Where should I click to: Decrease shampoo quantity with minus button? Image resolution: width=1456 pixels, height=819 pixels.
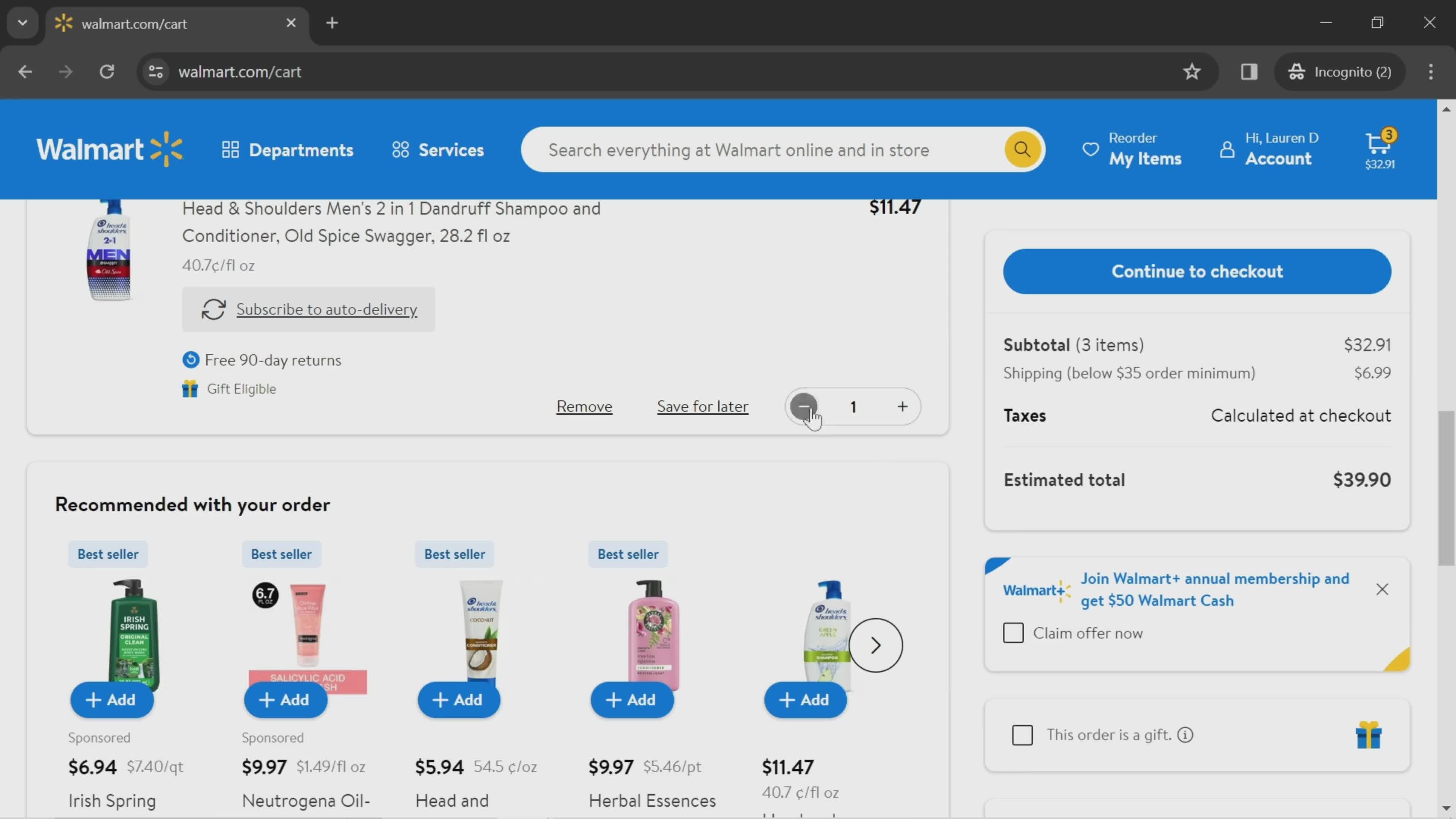(803, 406)
